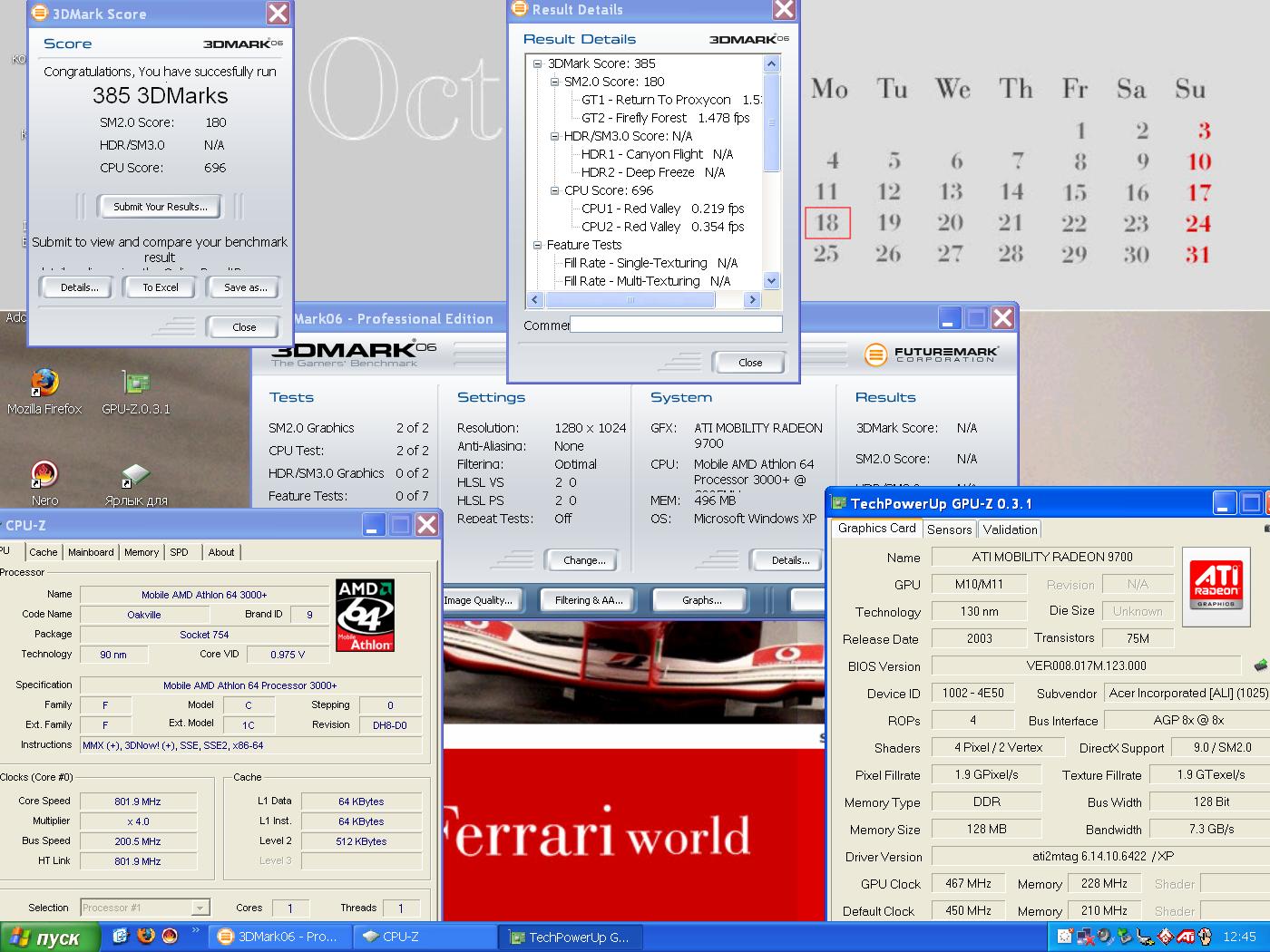Open the About tab in CPU-Z

tap(221, 552)
